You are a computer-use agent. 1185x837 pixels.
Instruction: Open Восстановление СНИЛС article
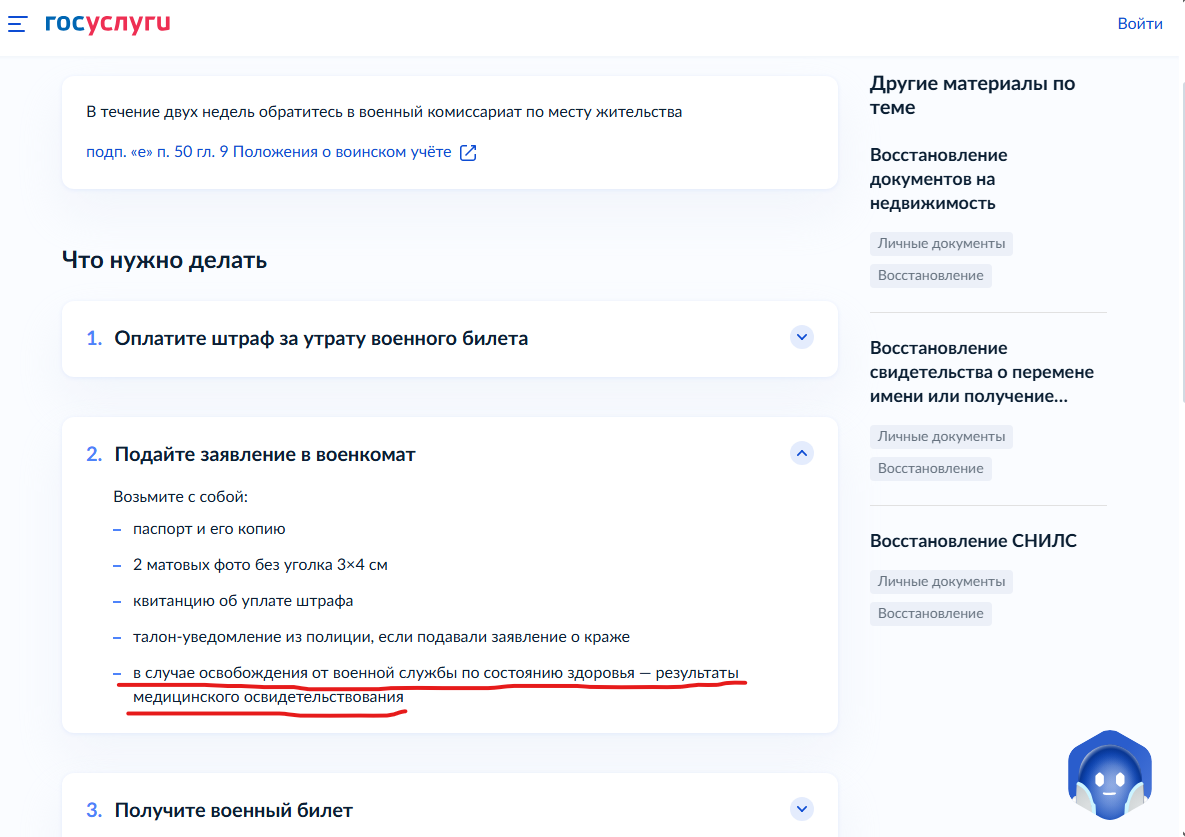[x=972, y=541]
